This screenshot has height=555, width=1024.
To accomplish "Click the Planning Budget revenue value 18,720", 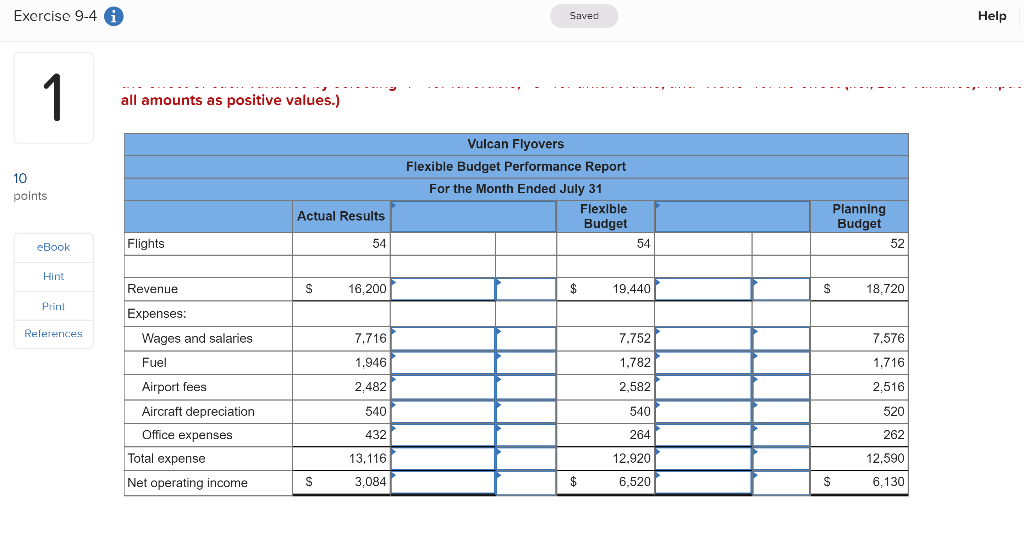I will coord(885,289).
